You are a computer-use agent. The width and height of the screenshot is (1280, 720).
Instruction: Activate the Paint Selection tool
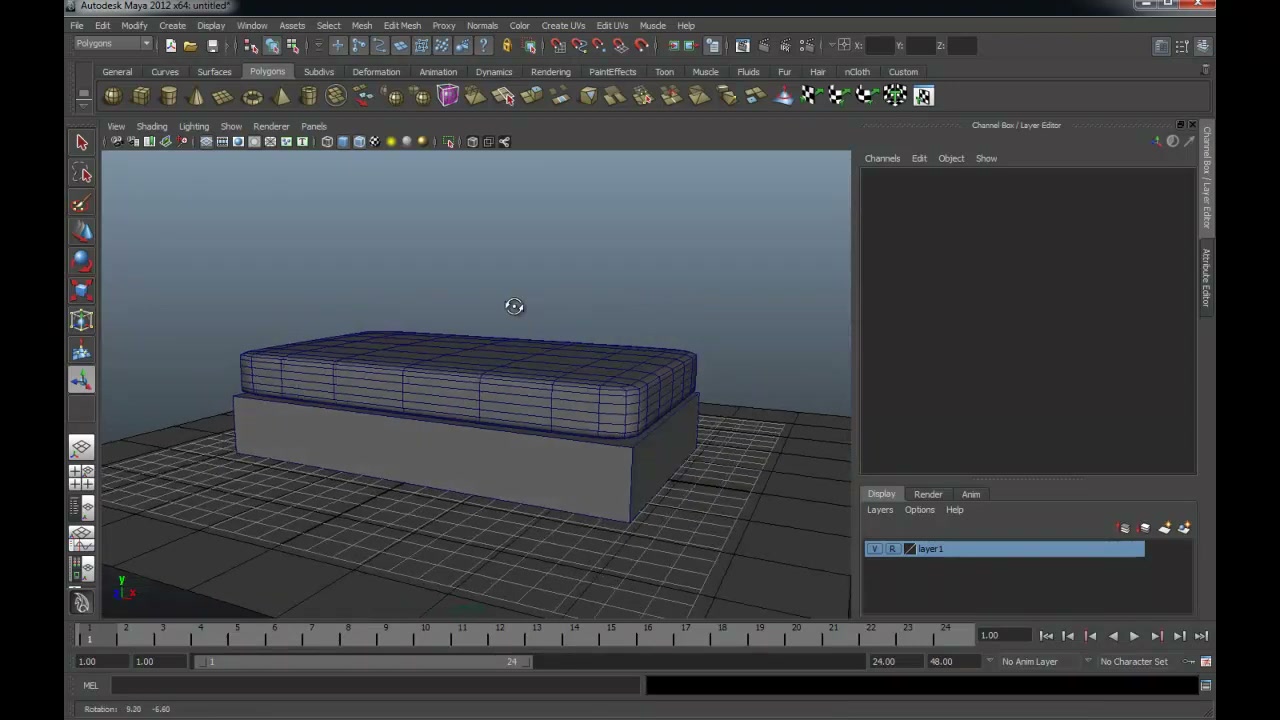(x=82, y=204)
